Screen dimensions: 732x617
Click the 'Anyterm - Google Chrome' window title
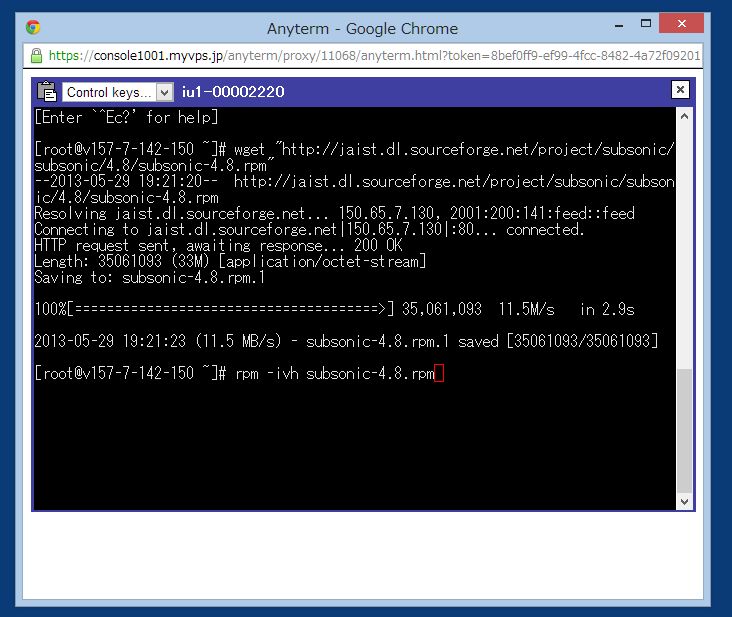tap(362, 28)
